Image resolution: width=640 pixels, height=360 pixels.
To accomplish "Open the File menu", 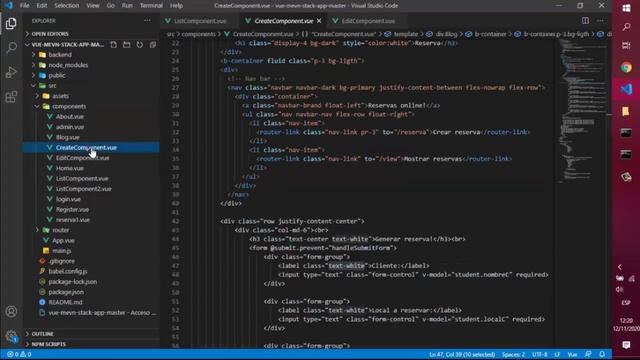I will point(24,6).
